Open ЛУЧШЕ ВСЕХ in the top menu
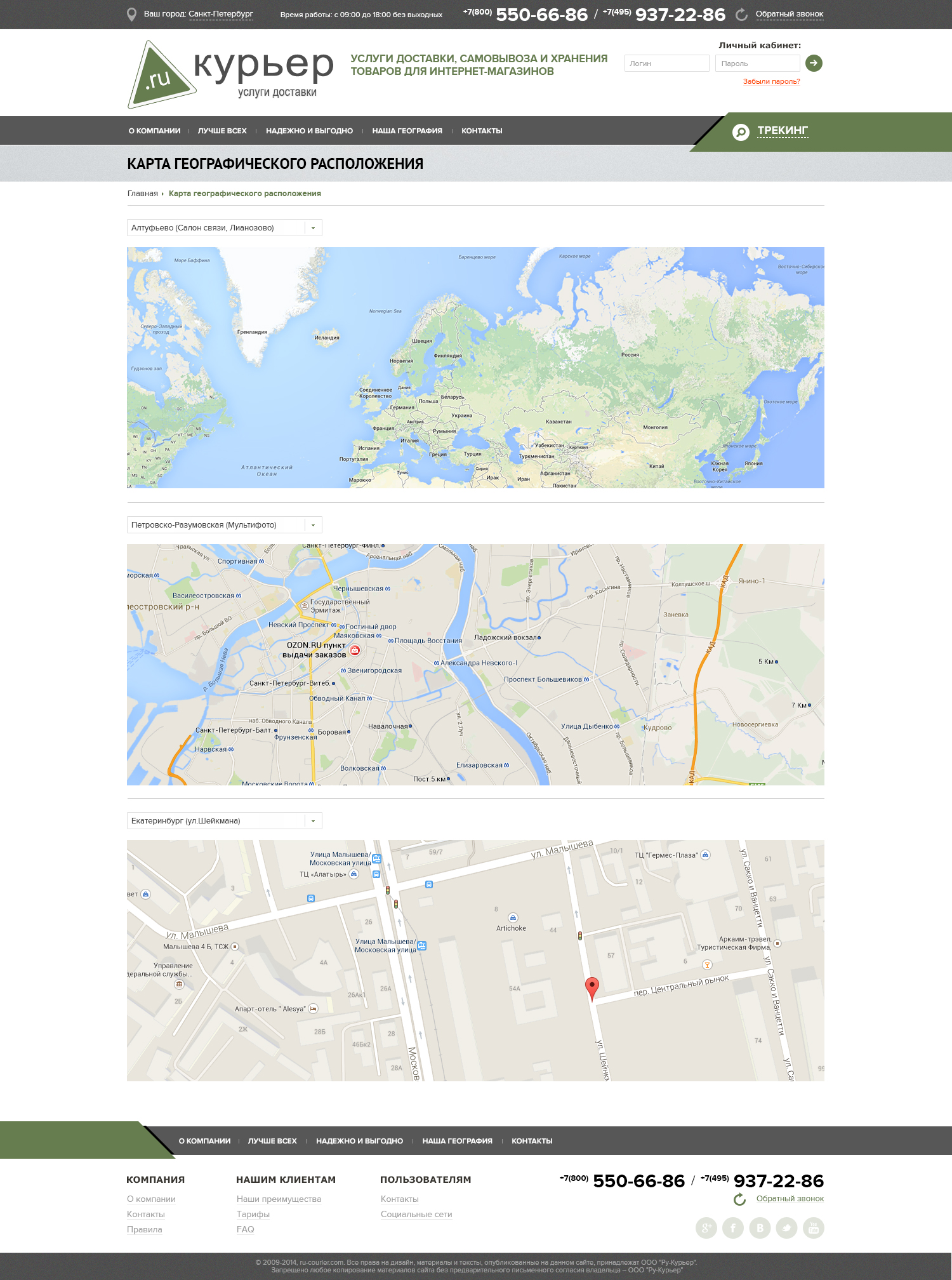Screen dimensions: 952x1280 tap(222, 131)
